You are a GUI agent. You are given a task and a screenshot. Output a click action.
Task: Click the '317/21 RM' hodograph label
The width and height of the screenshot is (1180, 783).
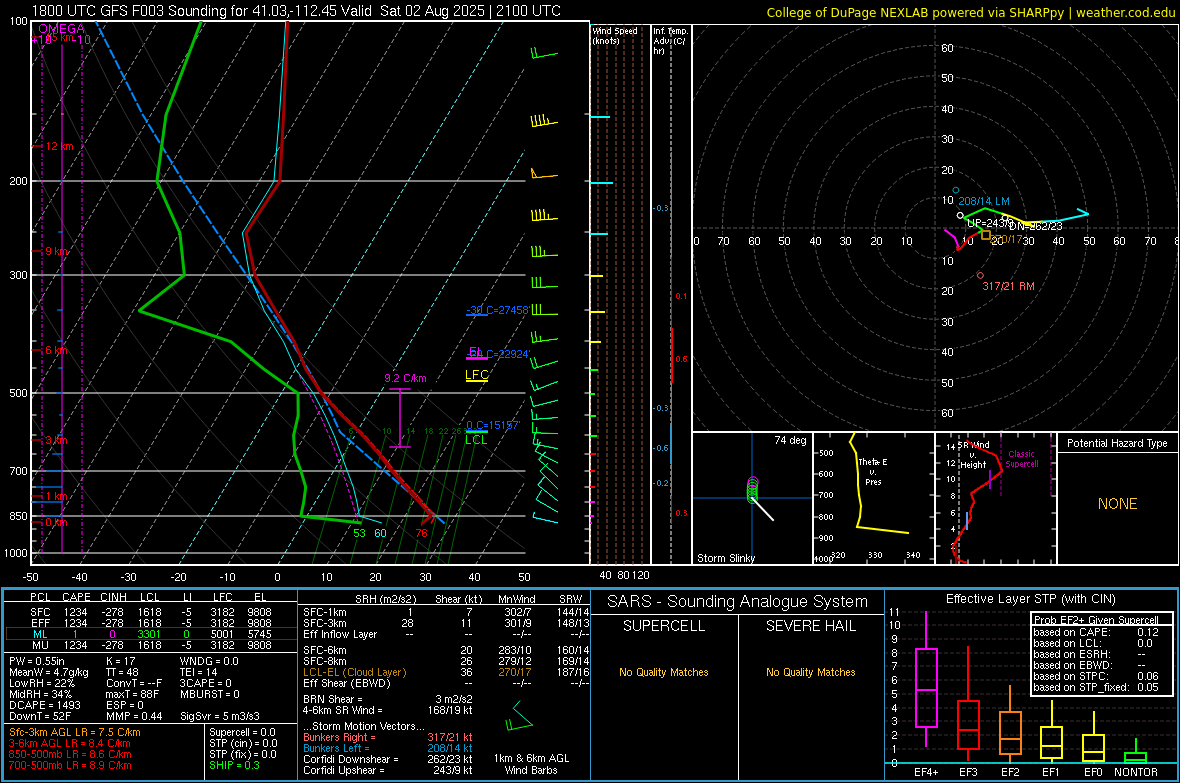click(1008, 286)
